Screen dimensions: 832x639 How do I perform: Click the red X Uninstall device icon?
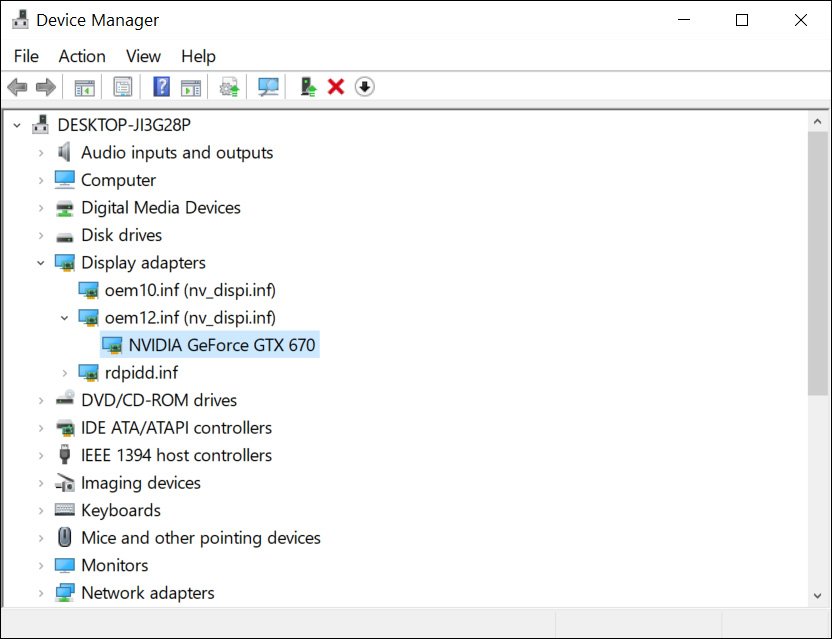336,87
